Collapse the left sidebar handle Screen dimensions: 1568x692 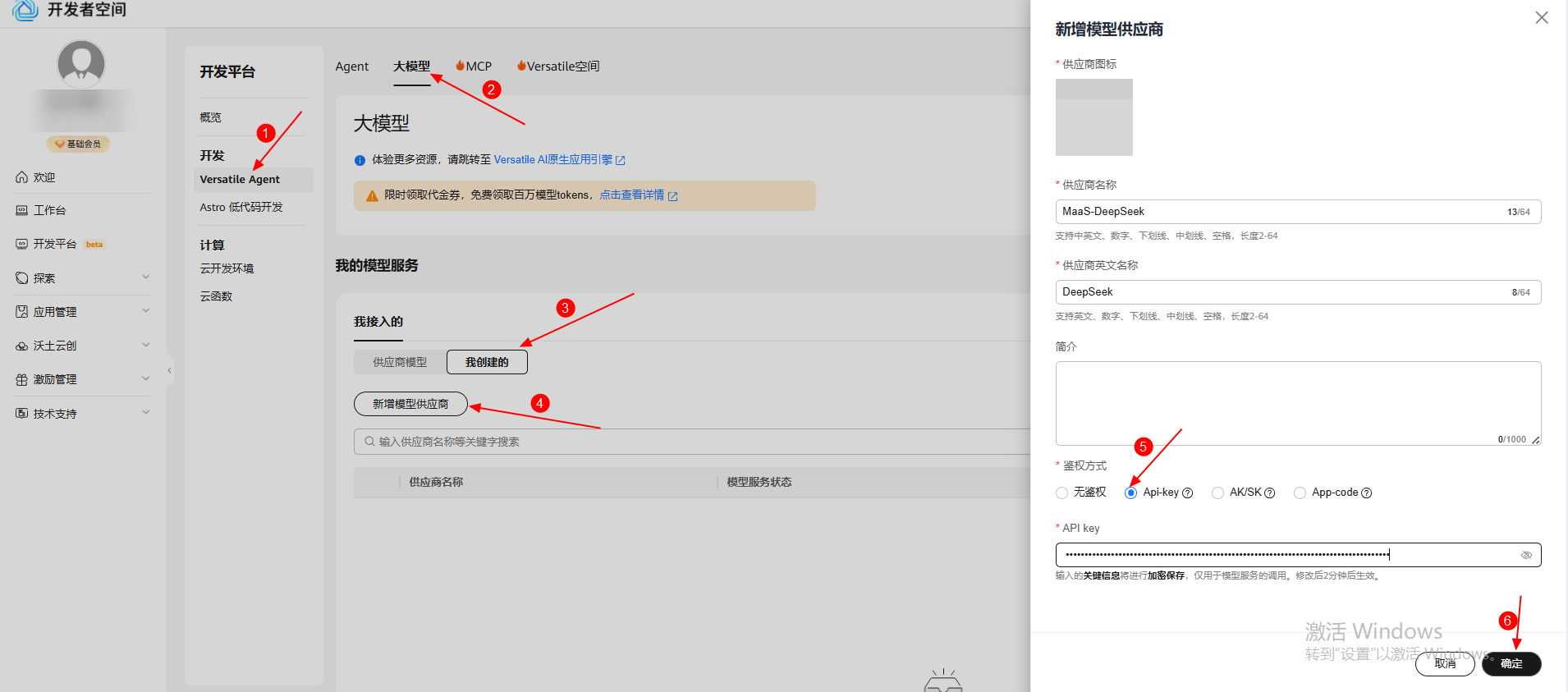click(x=169, y=370)
